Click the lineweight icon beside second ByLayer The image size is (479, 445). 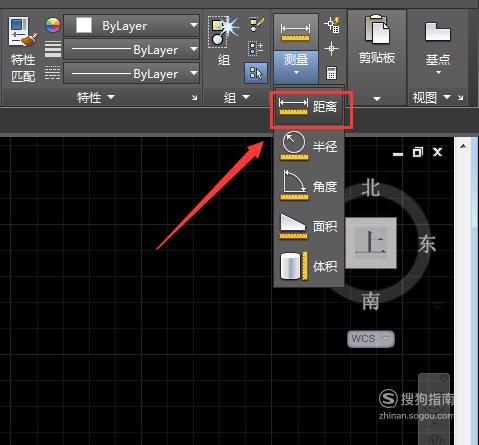click(53, 49)
